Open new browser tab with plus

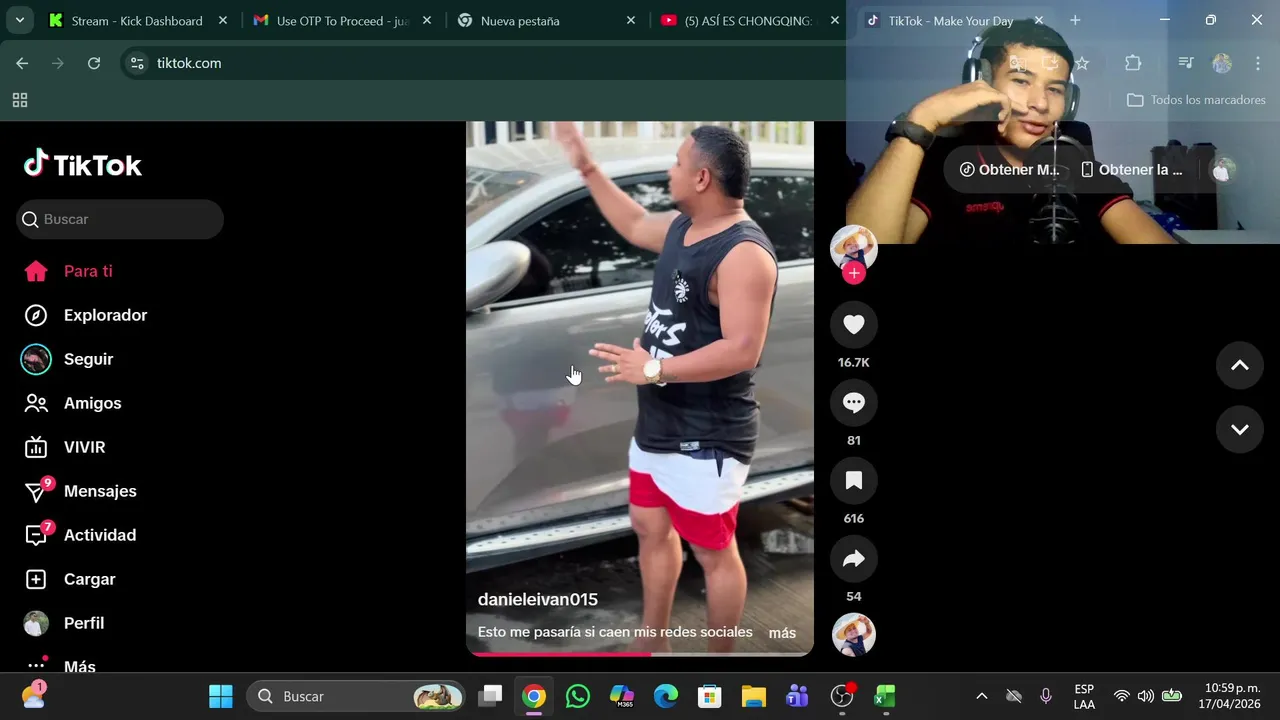point(1075,20)
